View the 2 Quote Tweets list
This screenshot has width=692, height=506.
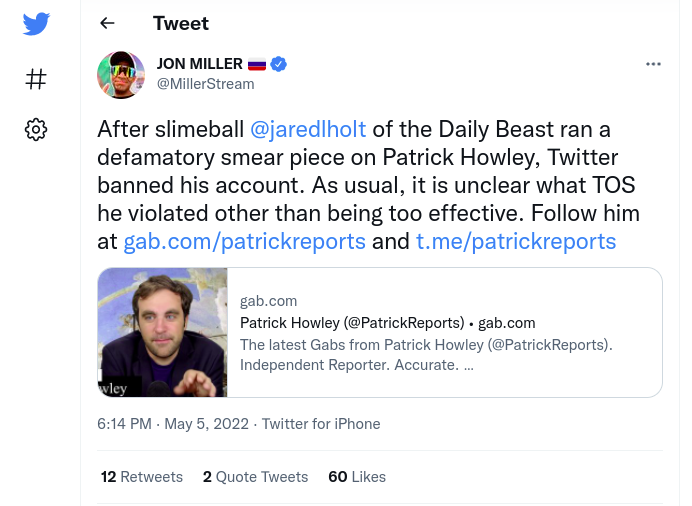pos(256,477)
